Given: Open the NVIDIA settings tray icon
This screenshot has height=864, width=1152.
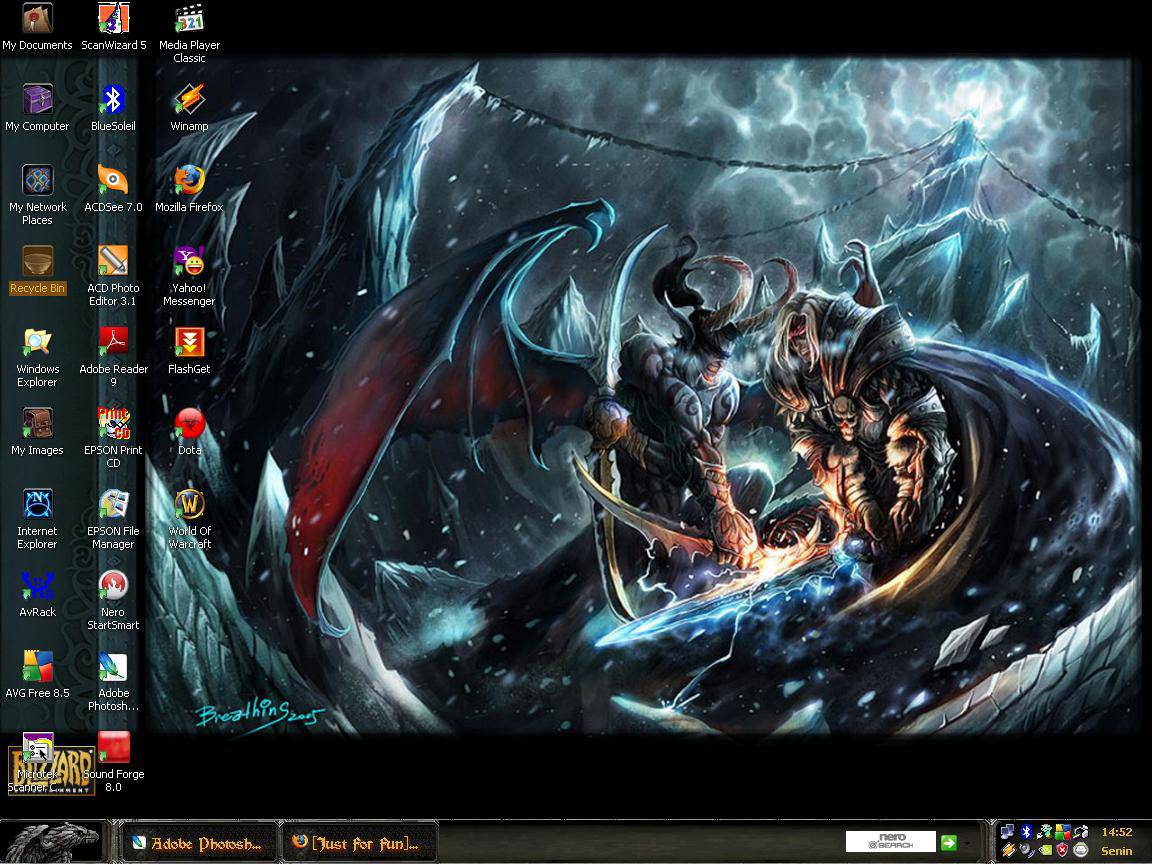Looking at the screenshot, I should pyautogui.click(x=1045, y=850).
